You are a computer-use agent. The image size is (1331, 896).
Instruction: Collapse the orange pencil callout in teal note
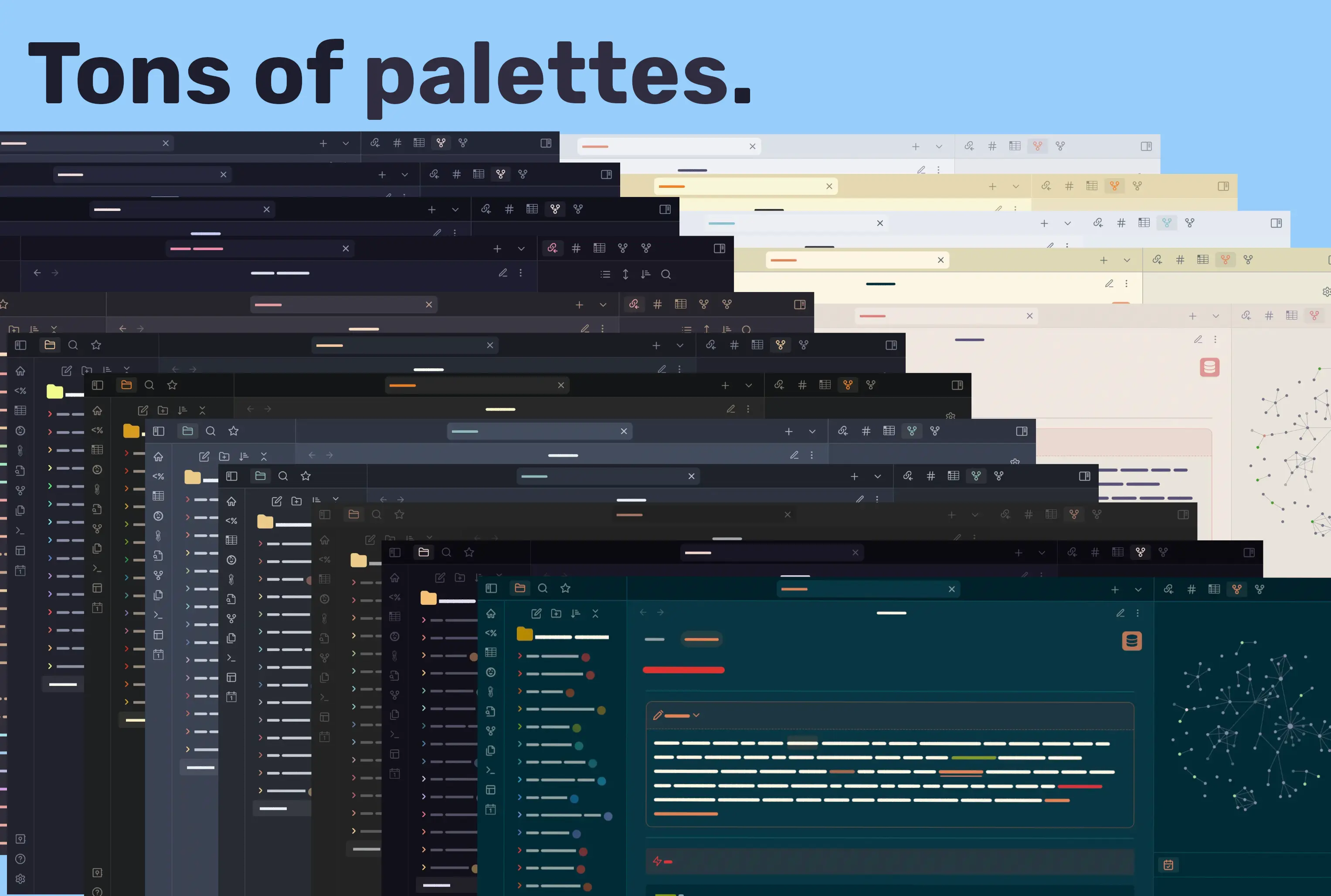tap(696, 716)
